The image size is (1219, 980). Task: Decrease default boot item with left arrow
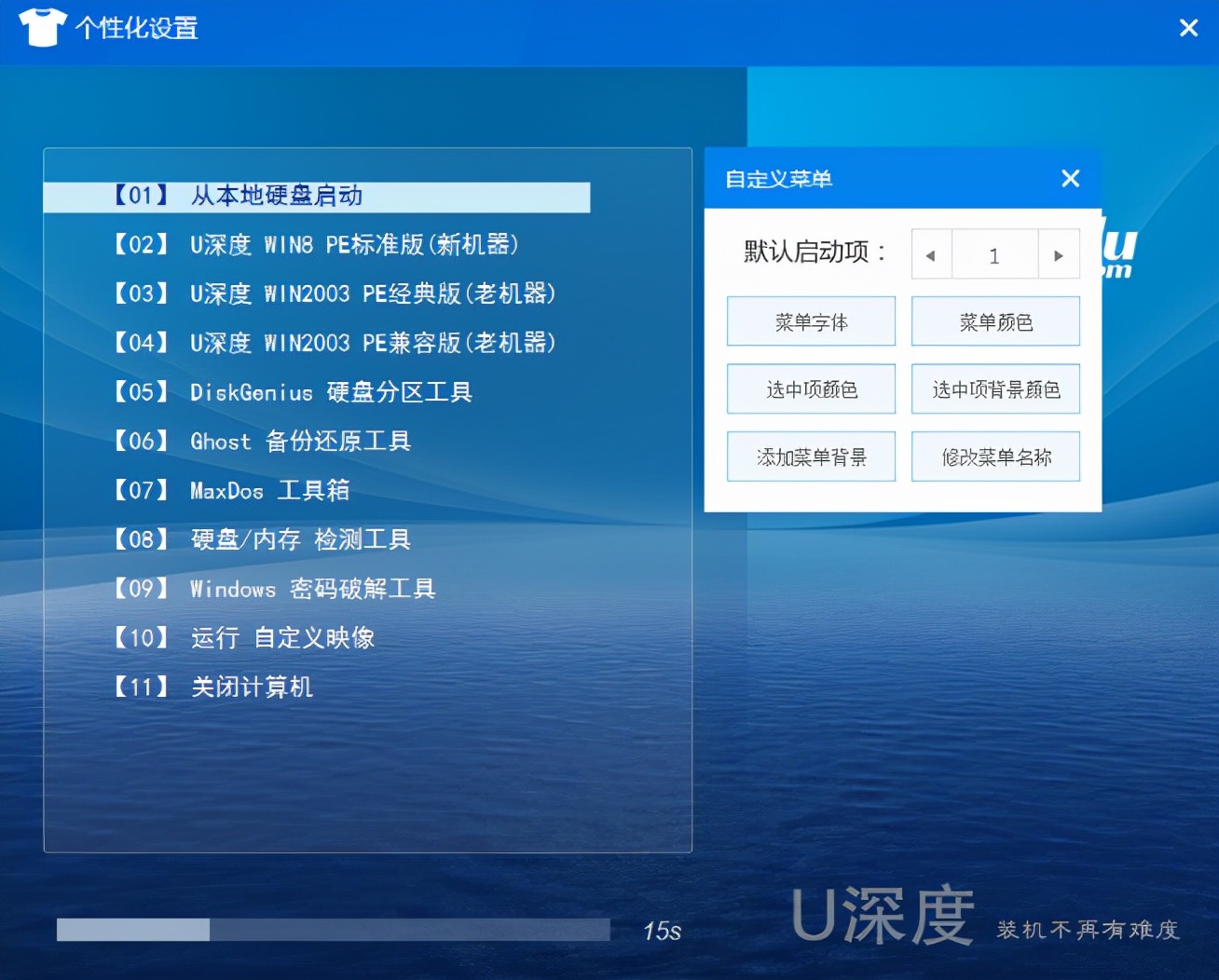pos(931,253)
